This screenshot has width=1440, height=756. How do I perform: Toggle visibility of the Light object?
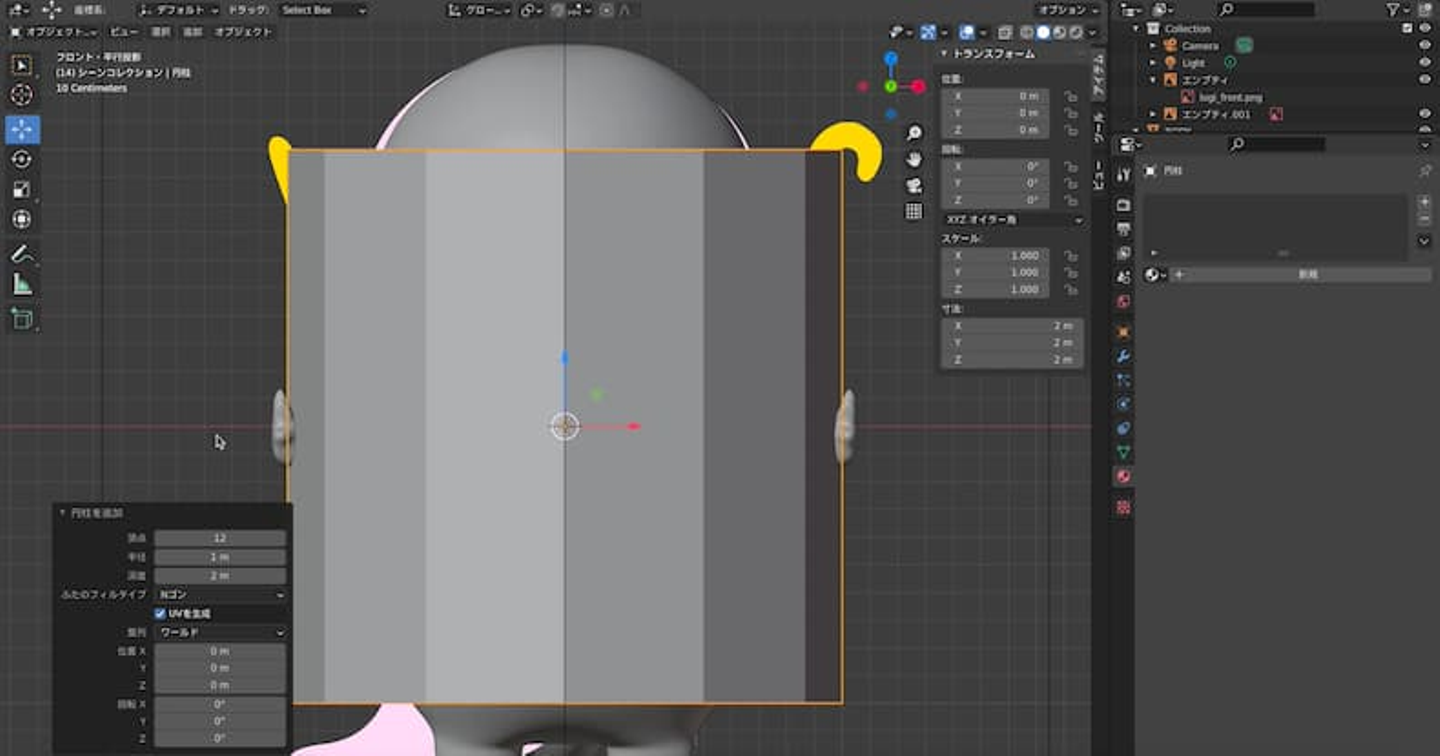pos(1425,63)
